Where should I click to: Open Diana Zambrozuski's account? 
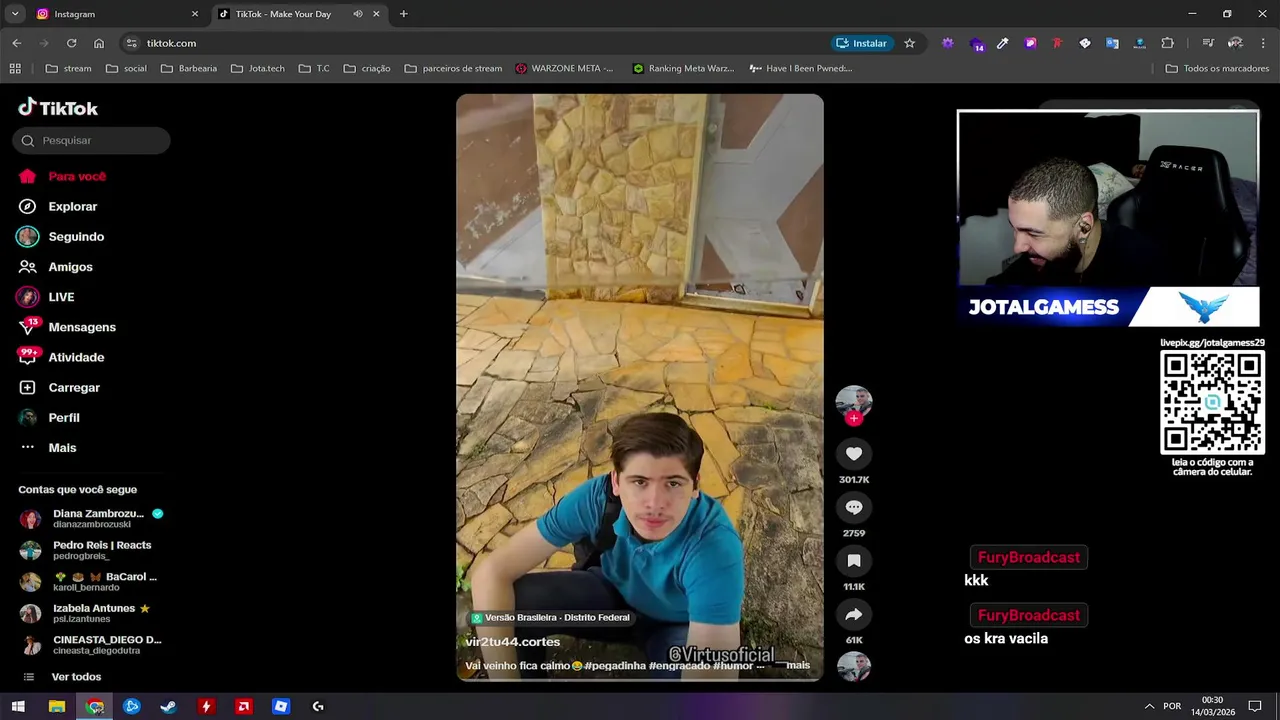tap(91, 518)
